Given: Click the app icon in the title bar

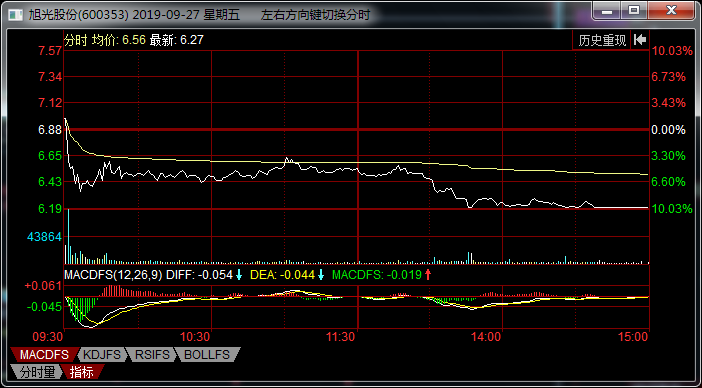Looking at the screenshot, I should point(16,15).
